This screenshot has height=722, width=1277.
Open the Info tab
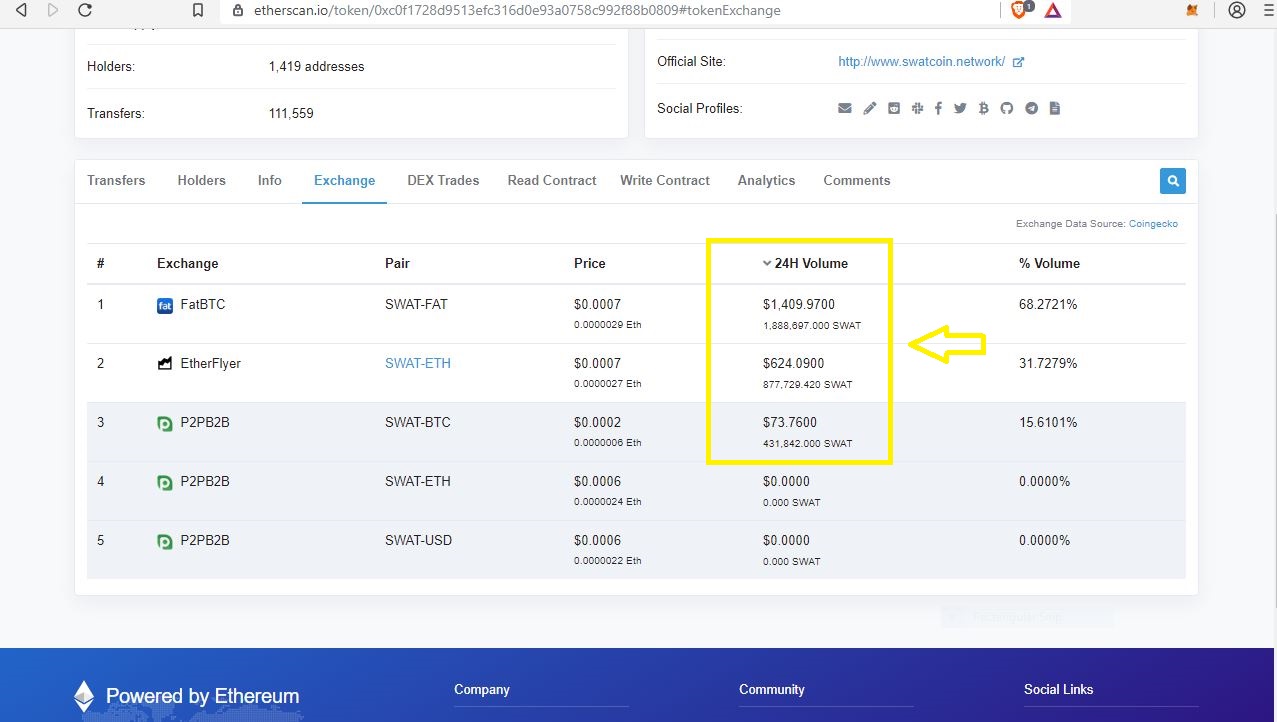coord(270,181)
